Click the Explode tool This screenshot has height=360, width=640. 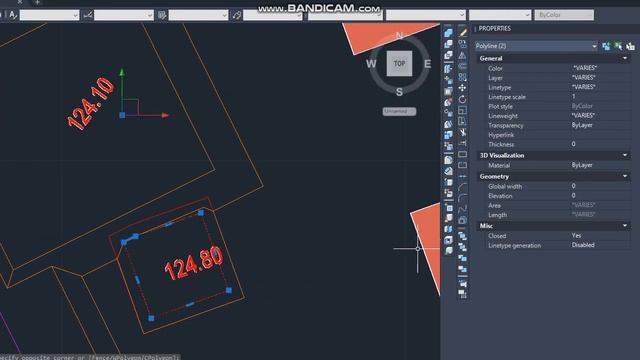point(462,220)
